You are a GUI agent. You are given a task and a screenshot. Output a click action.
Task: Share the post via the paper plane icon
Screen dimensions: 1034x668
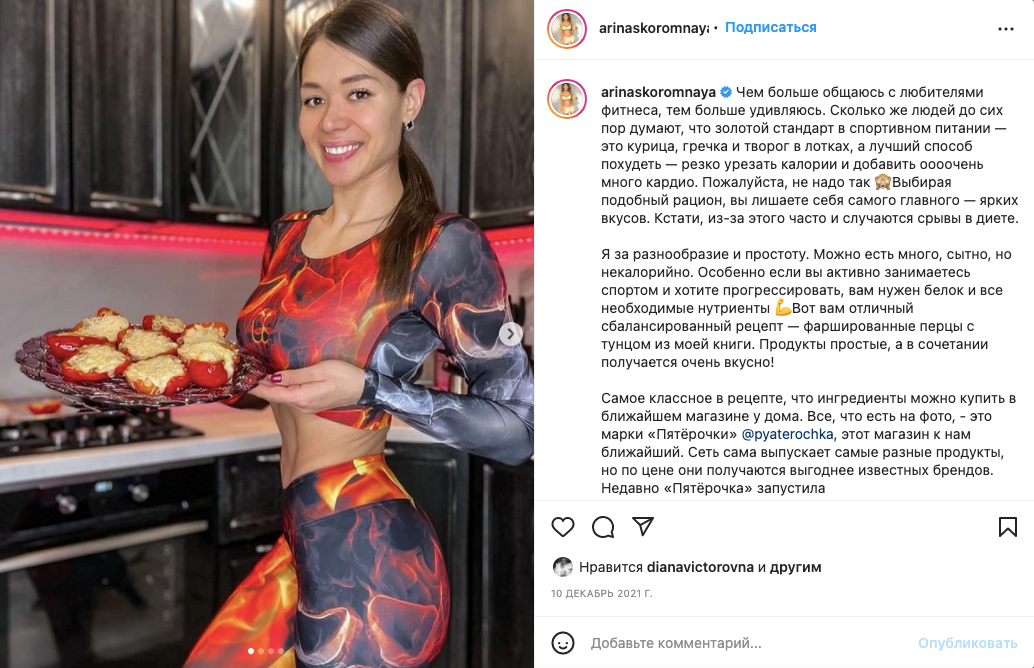tap(642, 526)
